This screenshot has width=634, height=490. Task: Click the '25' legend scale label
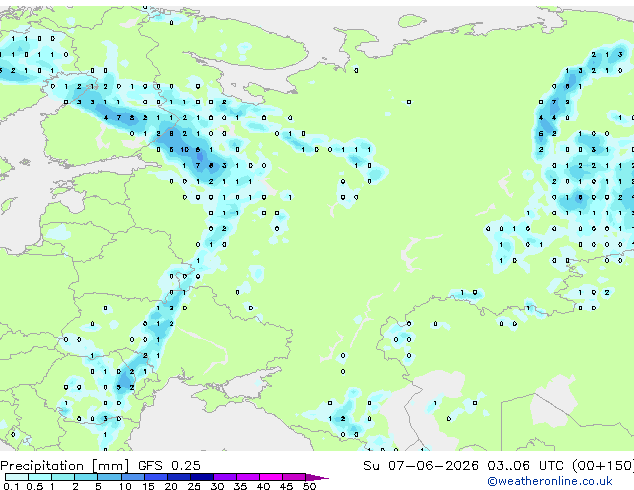194,486
